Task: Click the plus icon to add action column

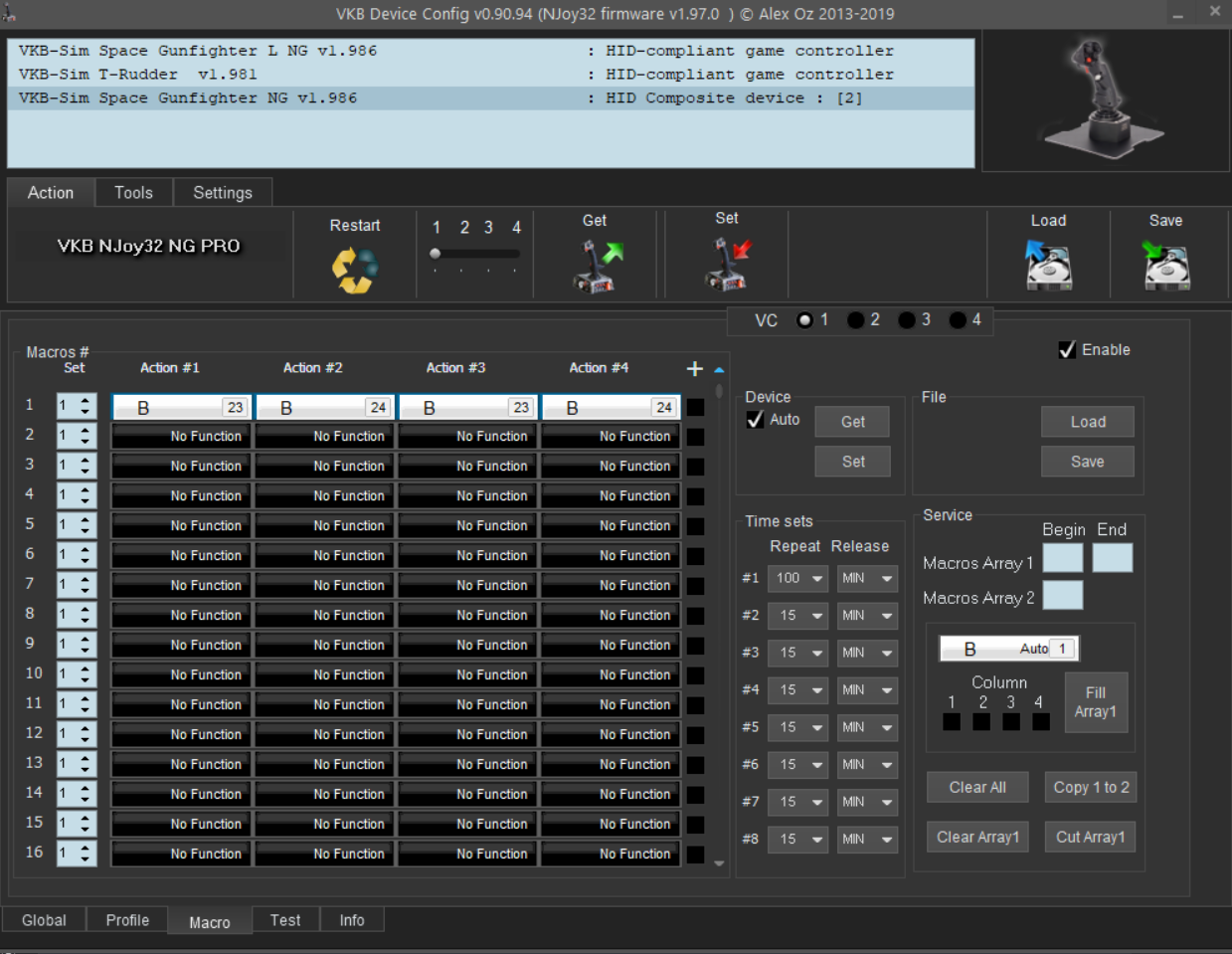Action: [694, 369]
